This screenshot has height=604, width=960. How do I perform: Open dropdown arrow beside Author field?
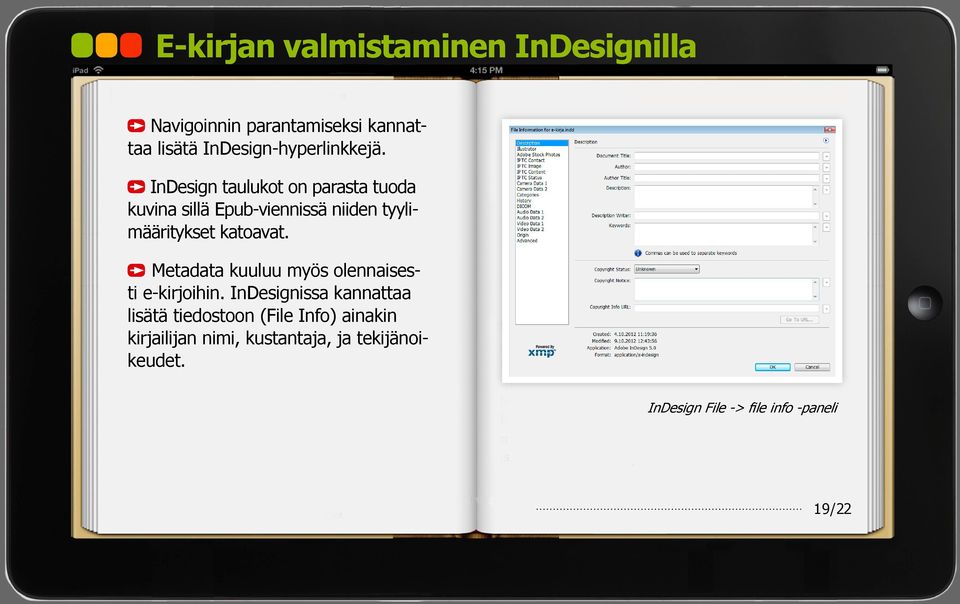827,167
